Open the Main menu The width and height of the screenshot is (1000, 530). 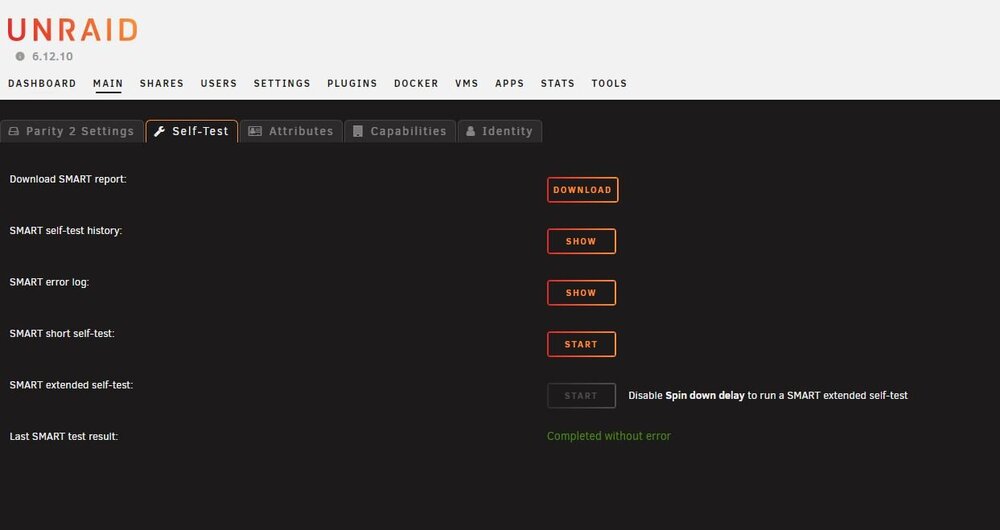tap(108, 83)
